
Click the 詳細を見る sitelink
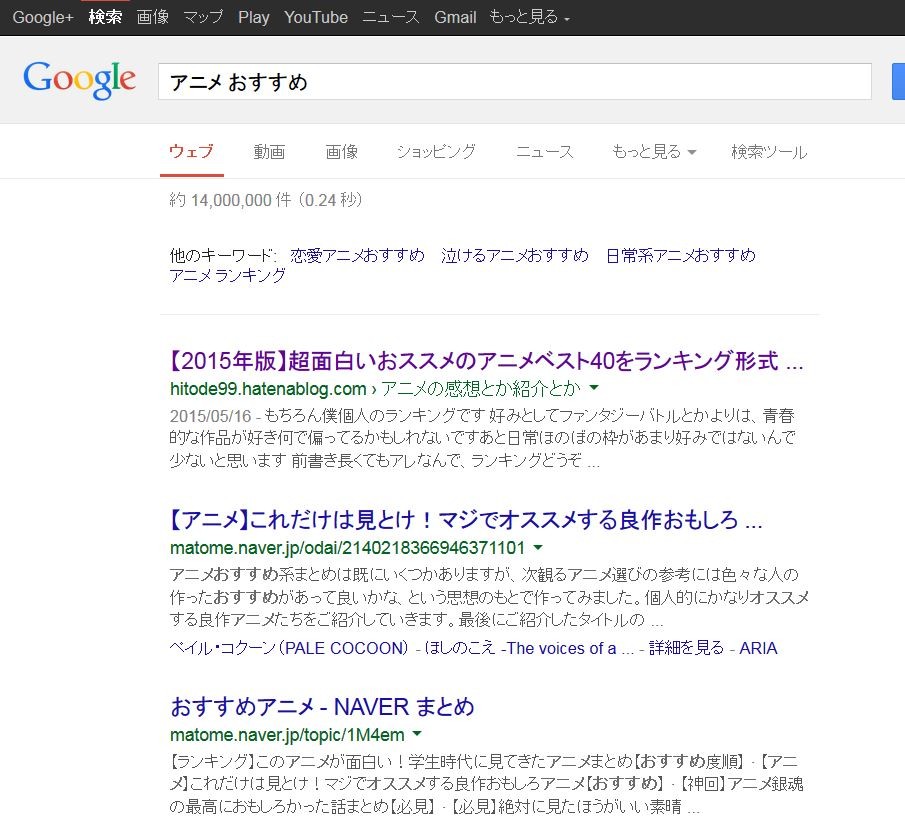point(686,648)
